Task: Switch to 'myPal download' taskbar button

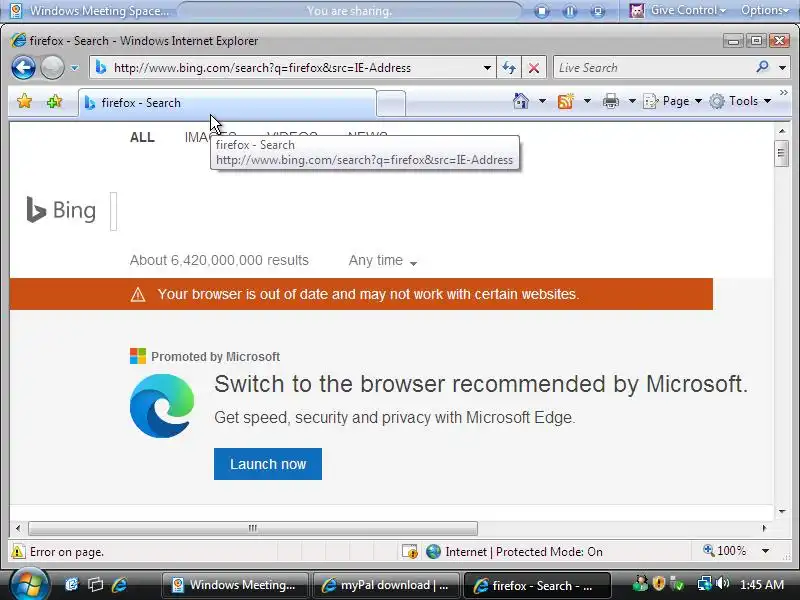Action: click(x=386, y=585)
